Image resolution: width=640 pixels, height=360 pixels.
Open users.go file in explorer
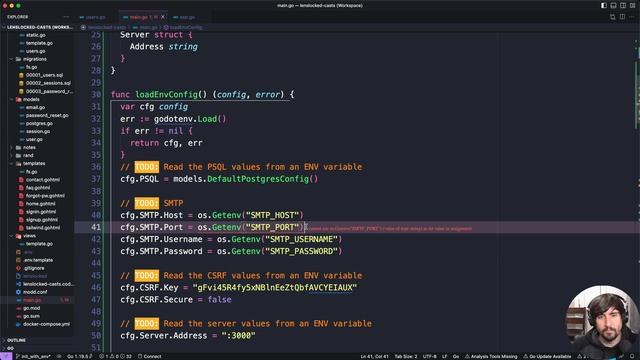(36, 51)
